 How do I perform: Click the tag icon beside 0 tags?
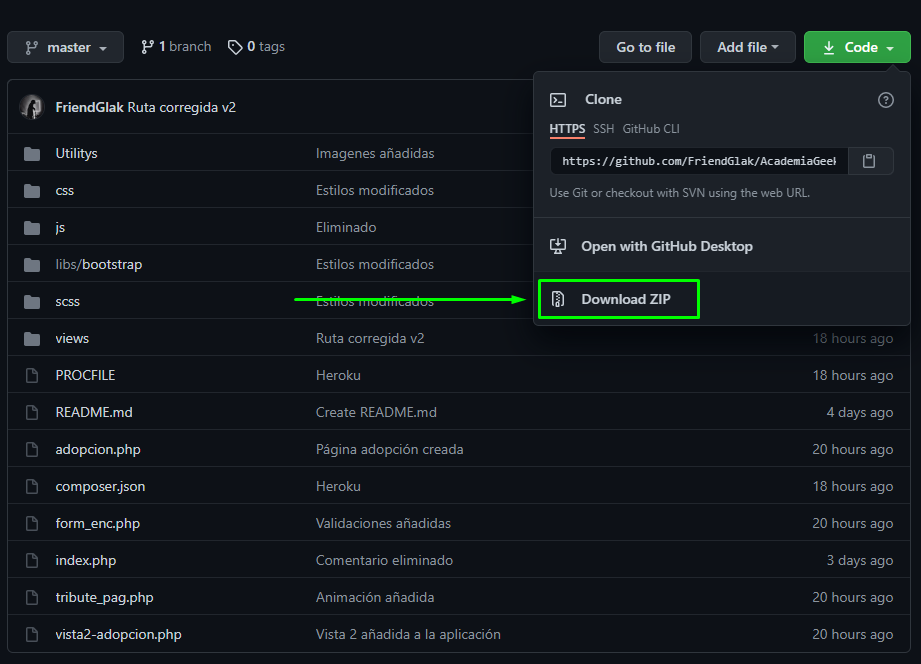pos(235,48)
